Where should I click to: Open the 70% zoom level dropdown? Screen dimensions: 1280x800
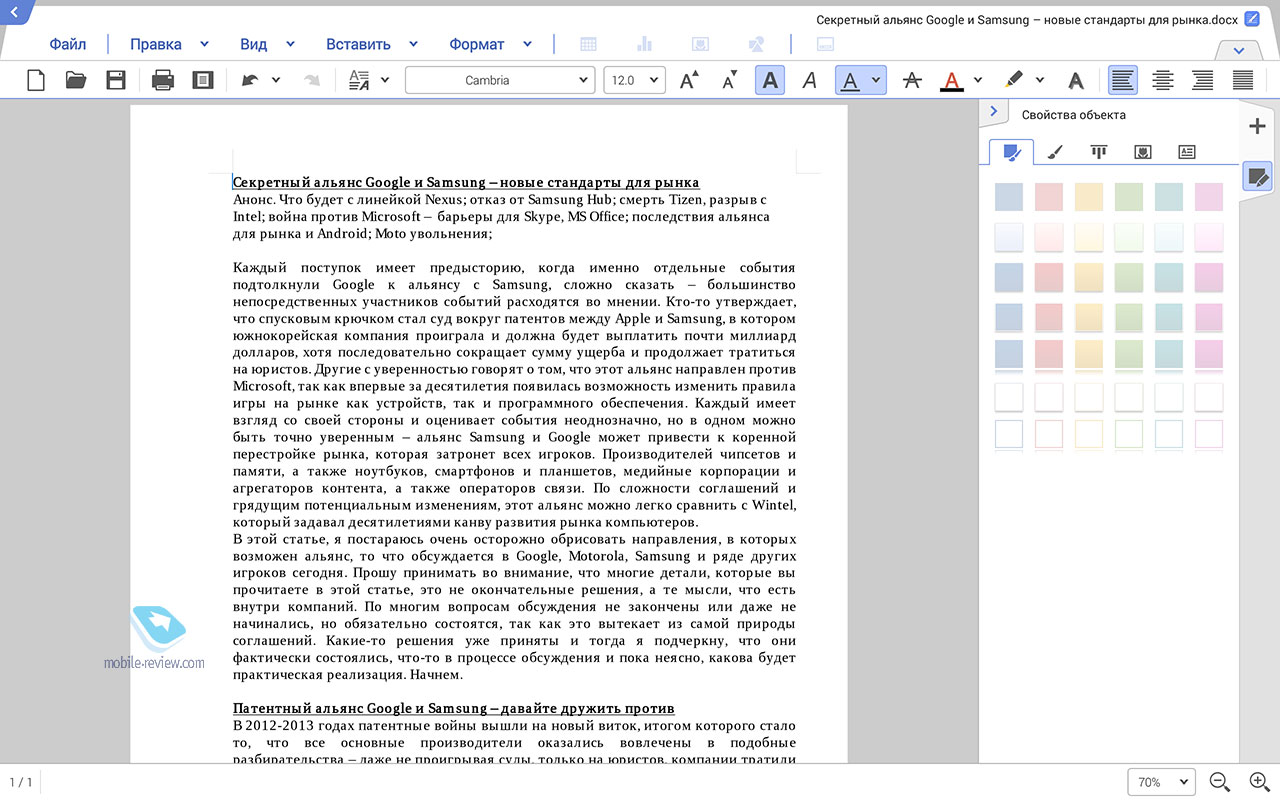click(x=1161, y=782)
